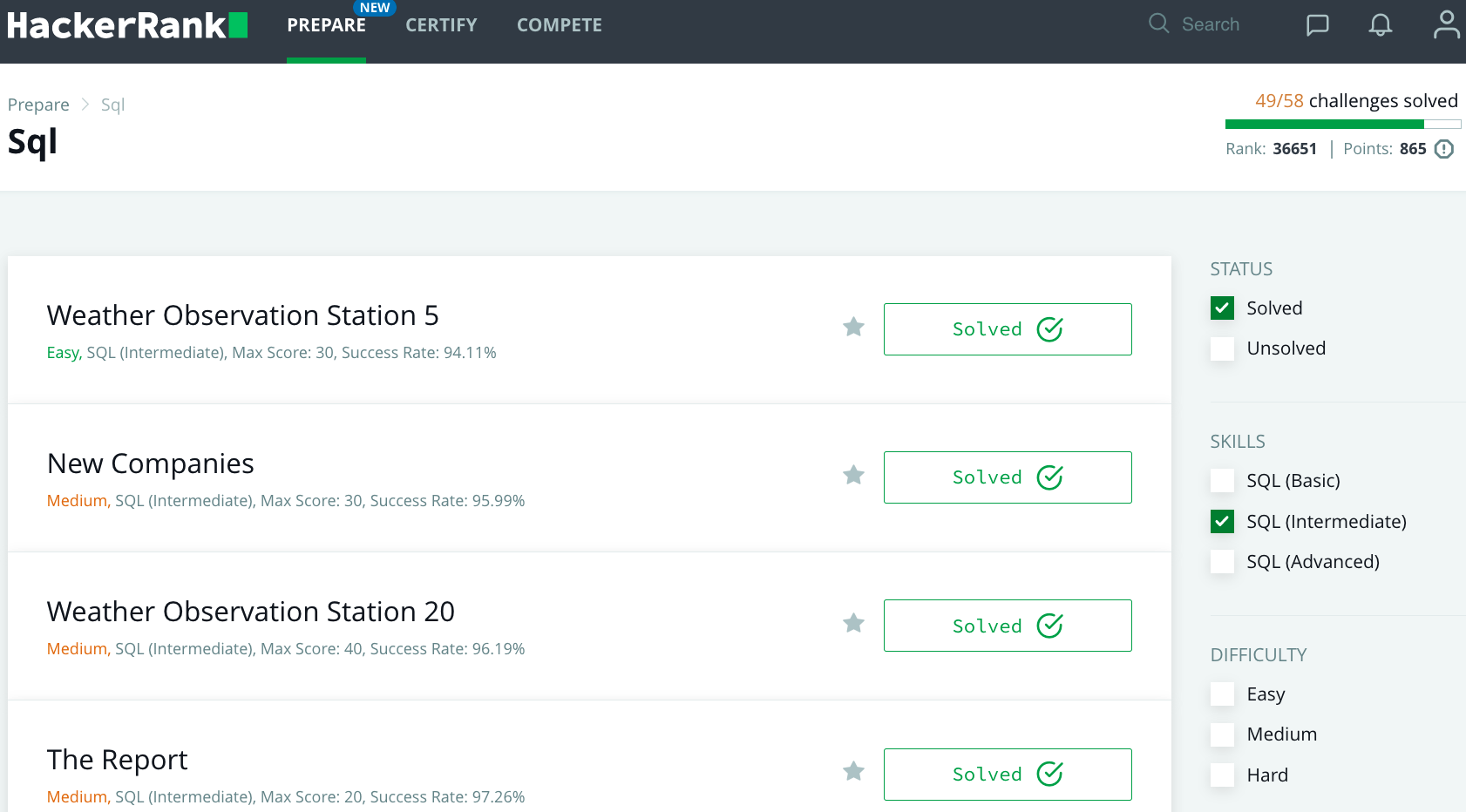Star Weather Observation Station 20 challenge
The width and height of the screenshot is (1466, 812).
point(853,623)
